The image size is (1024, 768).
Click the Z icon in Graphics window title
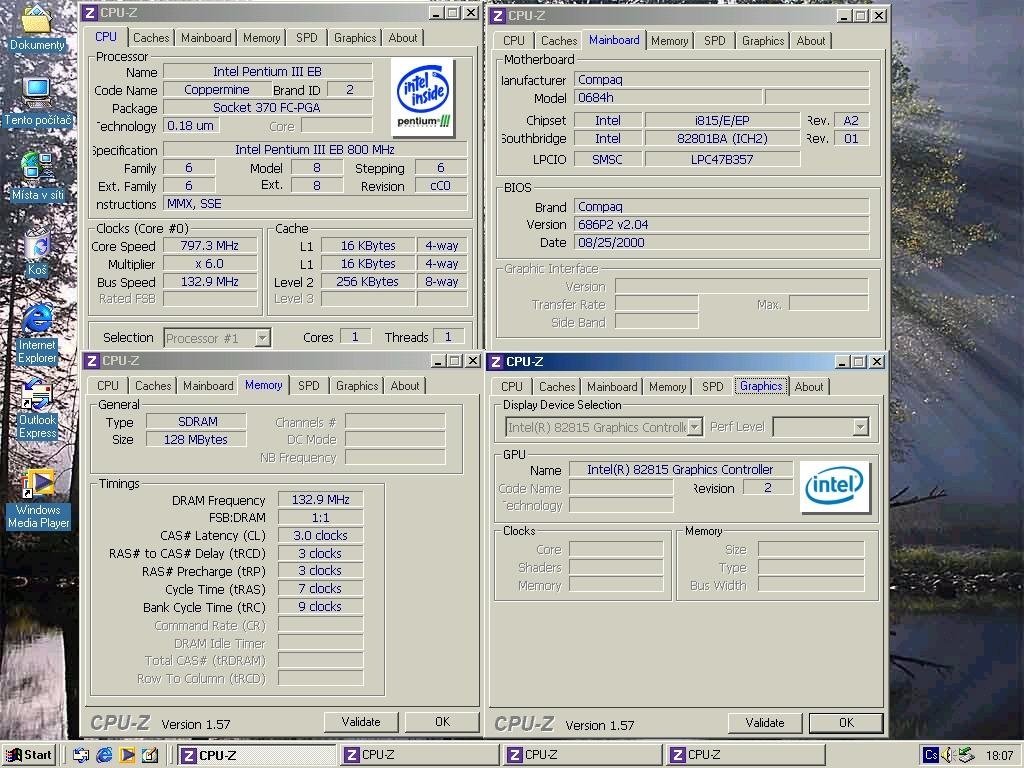pyautogui.click(x=496, y=362)
